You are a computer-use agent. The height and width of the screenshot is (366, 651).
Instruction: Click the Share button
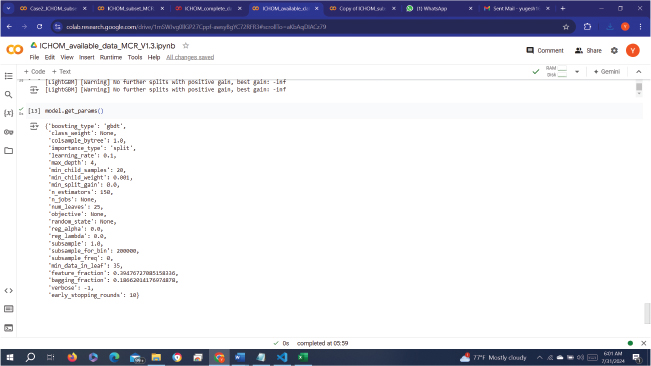(x=588, y=51)
